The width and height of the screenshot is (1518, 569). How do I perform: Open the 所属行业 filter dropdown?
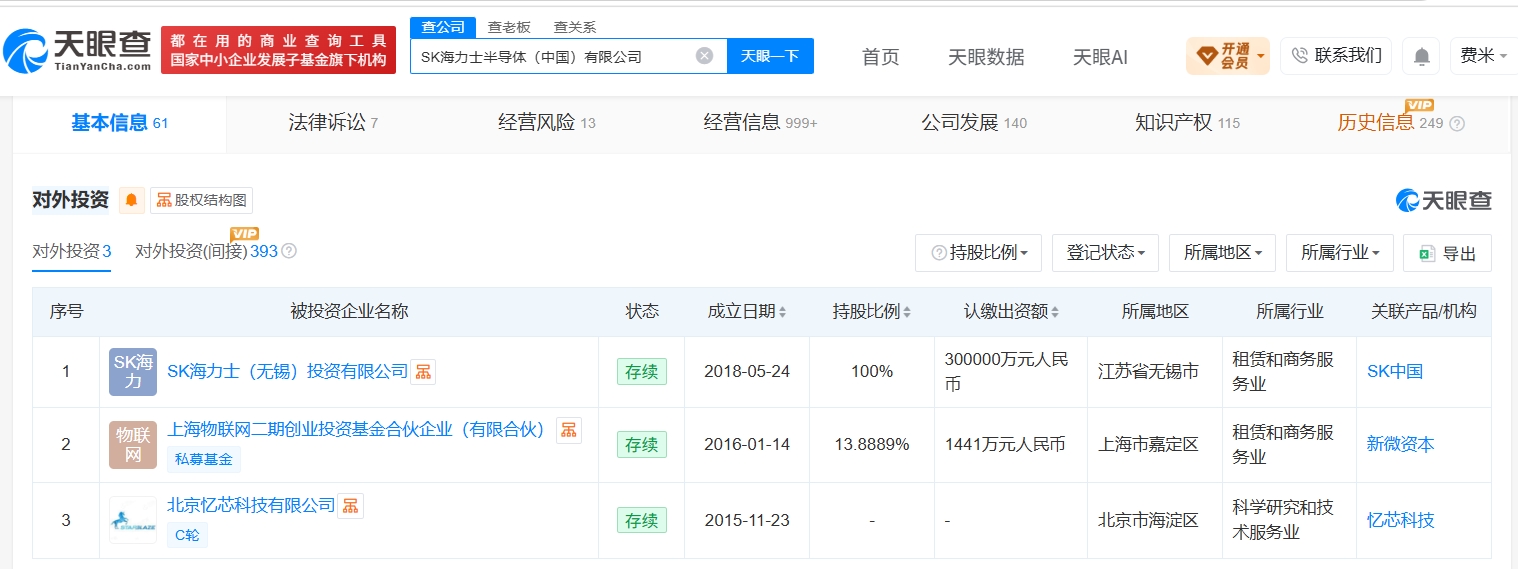pos(1339,253)
